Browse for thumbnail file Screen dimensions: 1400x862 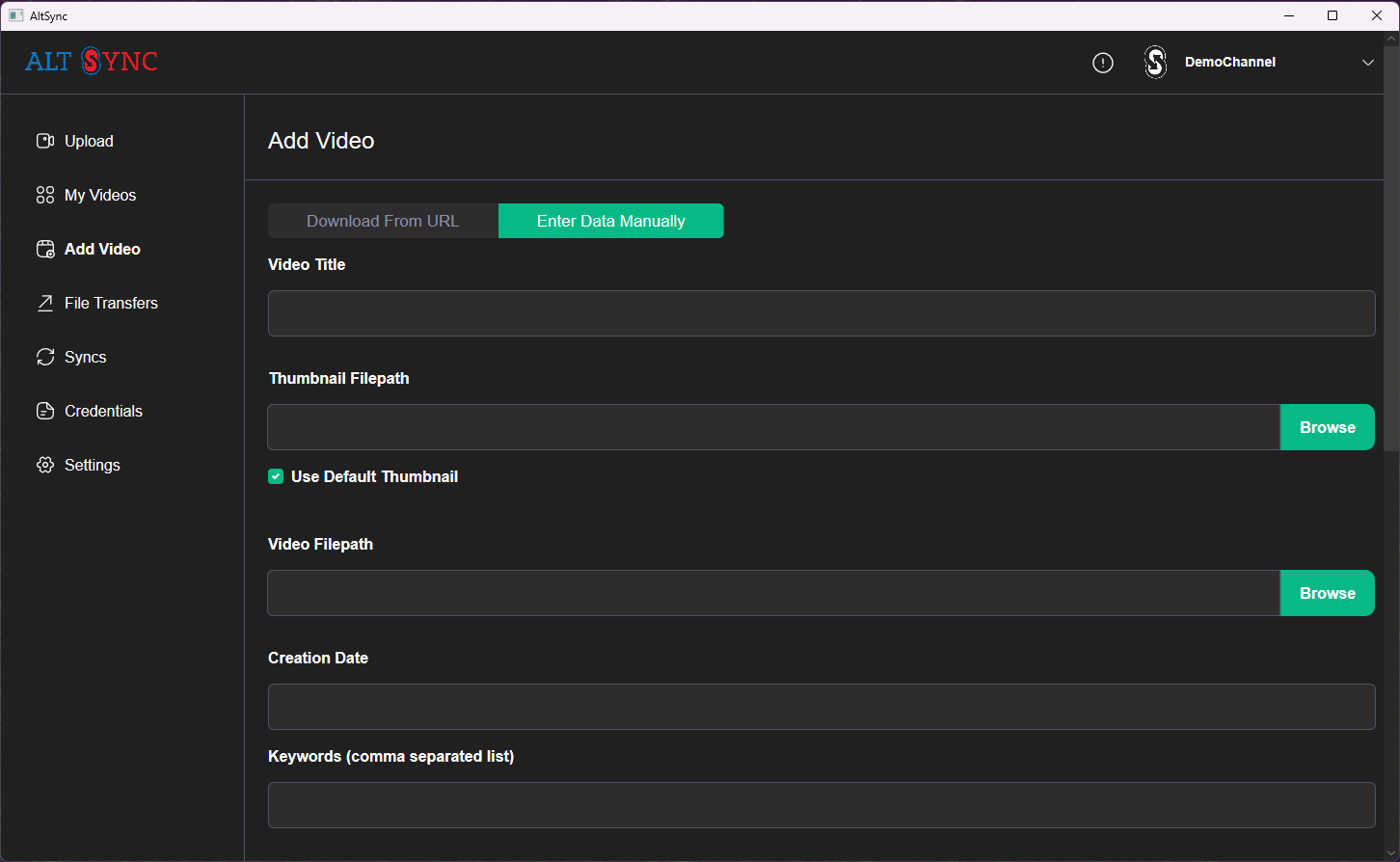1328,427
